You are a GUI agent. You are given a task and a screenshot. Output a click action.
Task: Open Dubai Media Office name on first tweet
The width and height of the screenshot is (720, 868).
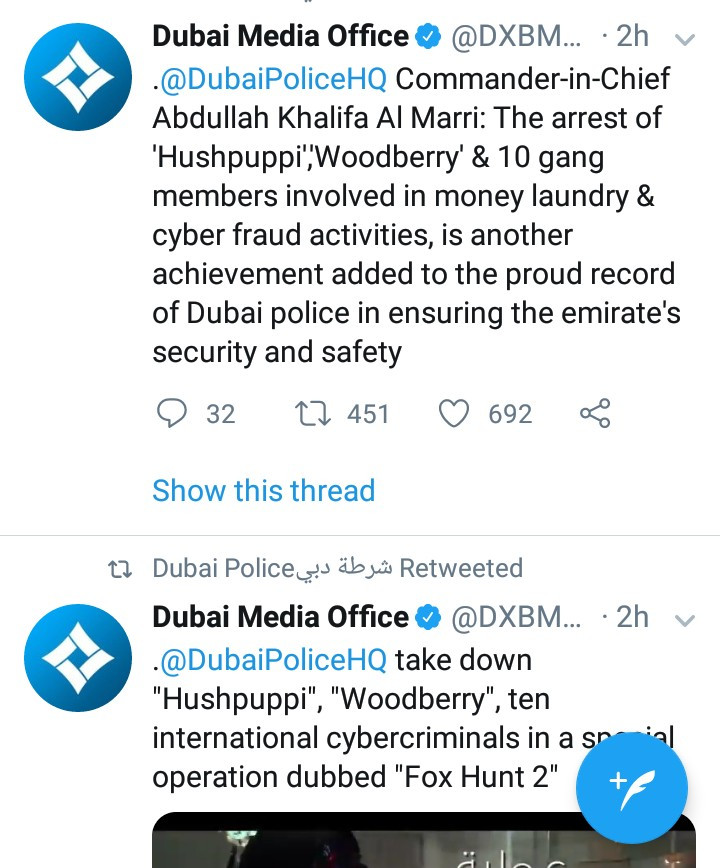pyautogui.click(x=280, y=37)
